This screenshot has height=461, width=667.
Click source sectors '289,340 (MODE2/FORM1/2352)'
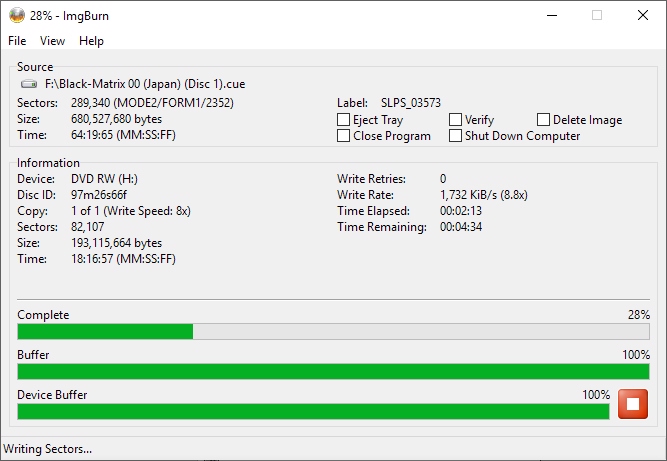(x=152, y=103)
